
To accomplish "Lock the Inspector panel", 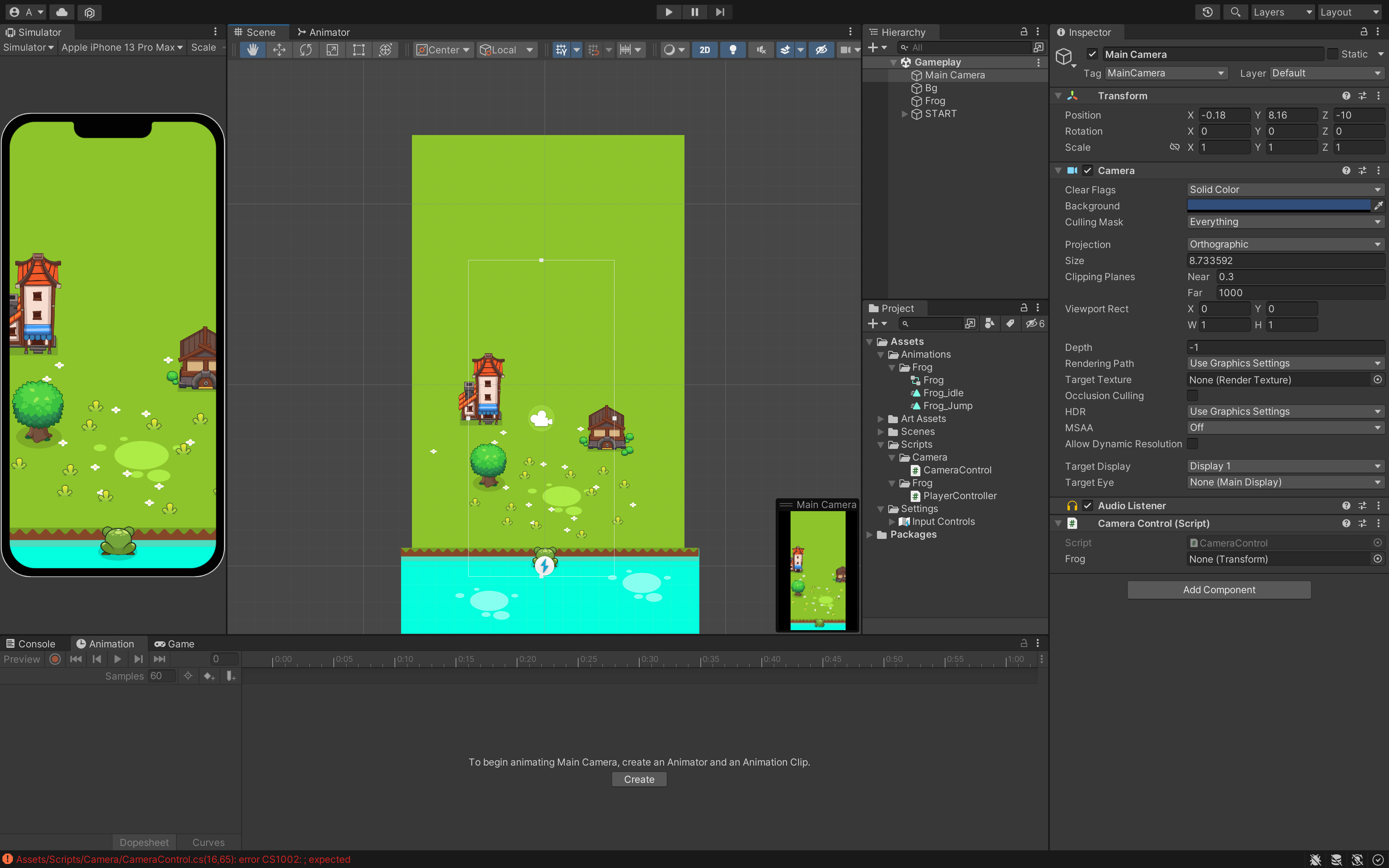I will tap(1364, 32).
